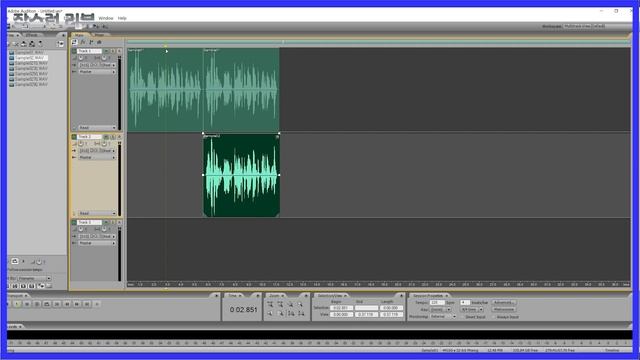Open the Key dropdown in Session Properties
The width and height of the screenshot is (640, 360).
click(x=440, y=309)
